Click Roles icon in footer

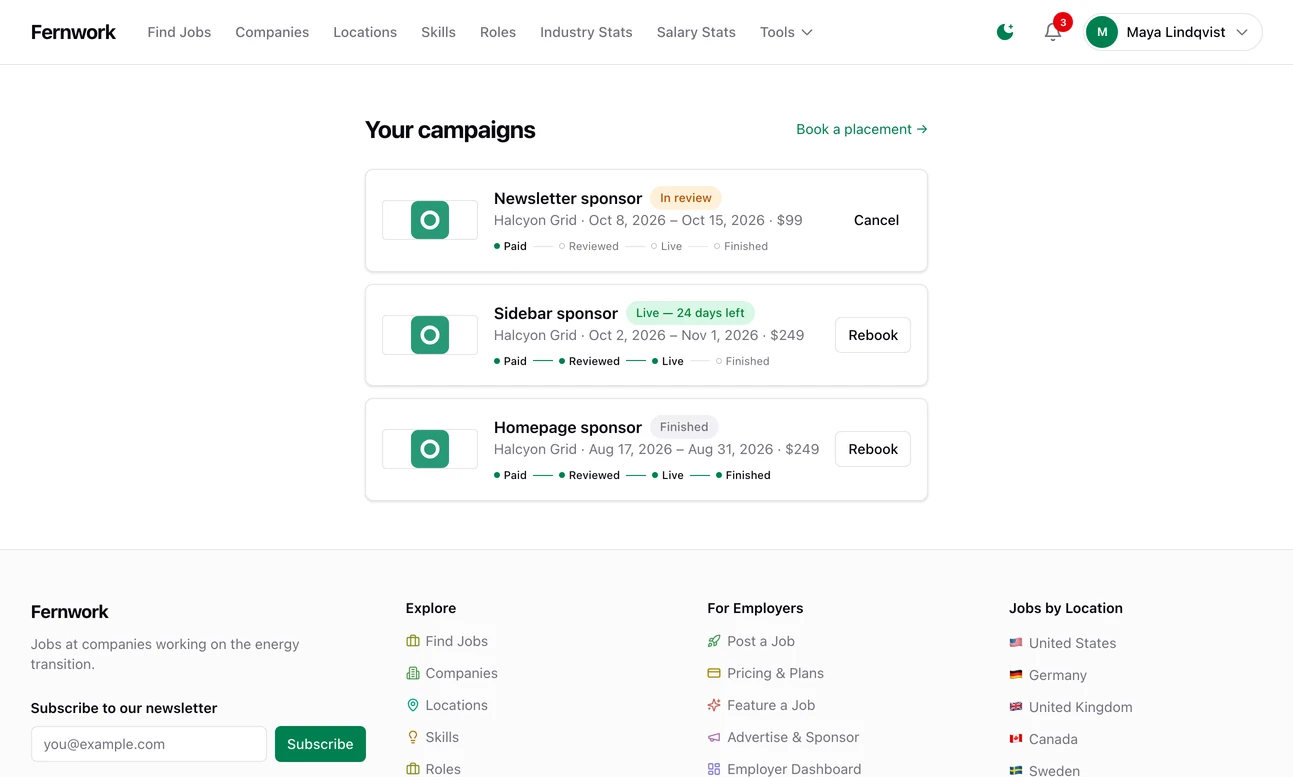412,769
